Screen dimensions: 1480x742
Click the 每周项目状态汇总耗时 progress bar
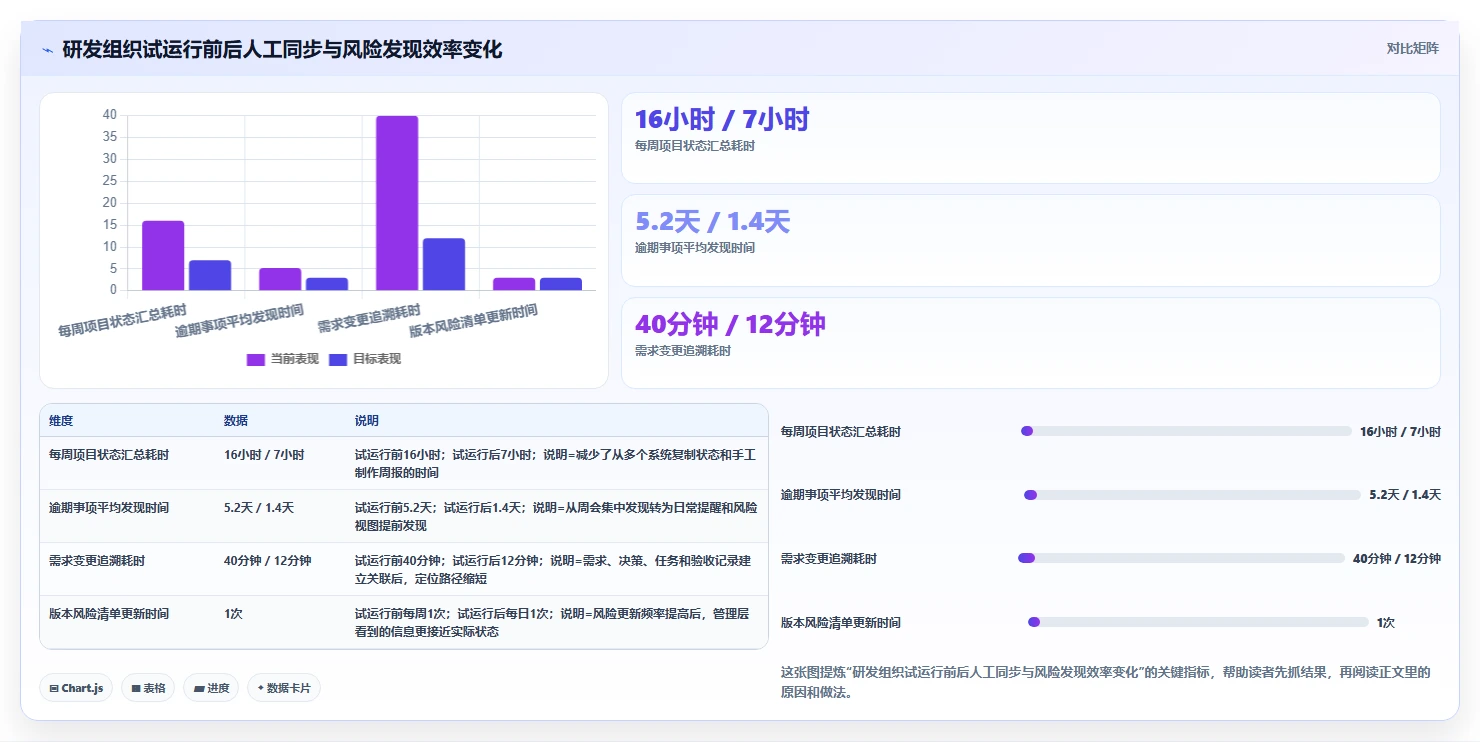1186,431
